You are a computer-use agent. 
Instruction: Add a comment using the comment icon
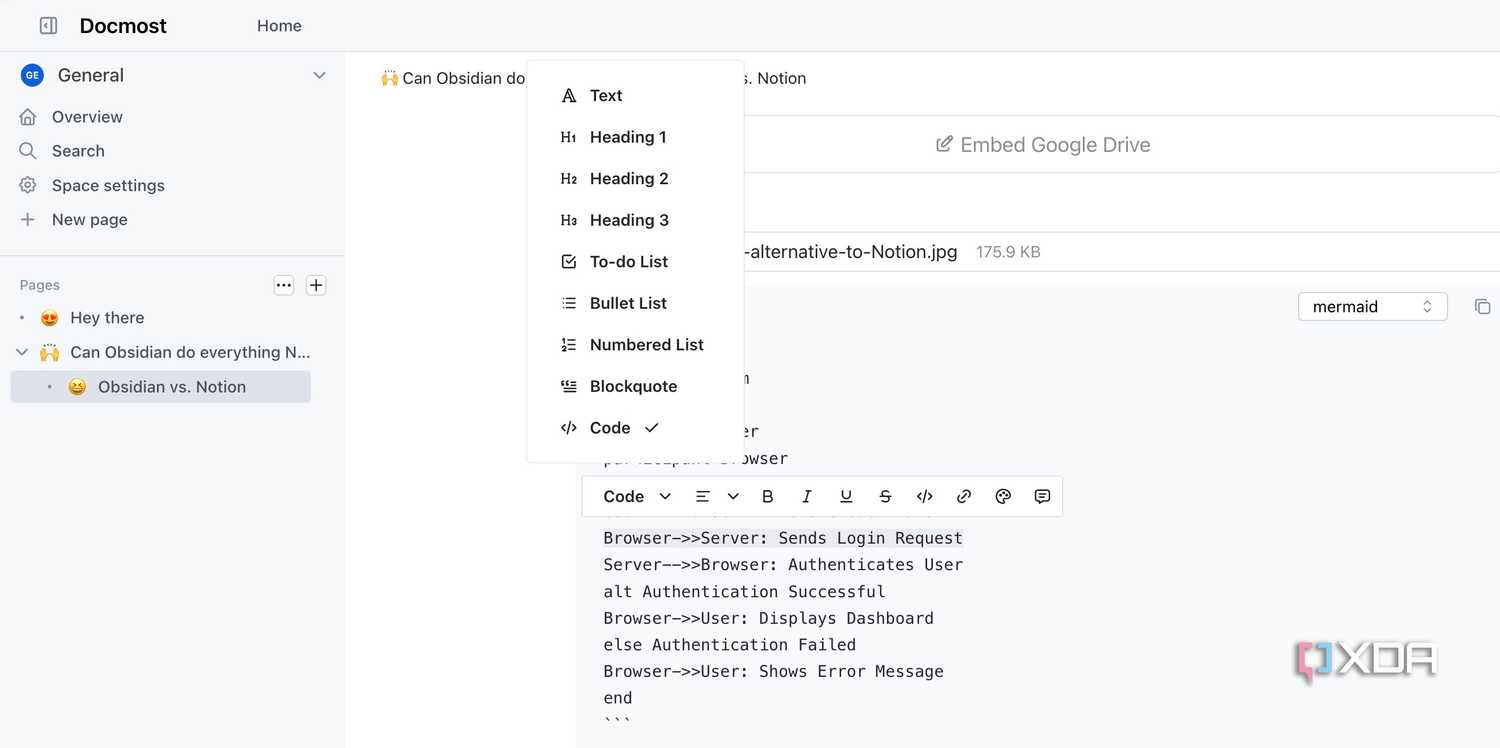click(1042, 496)
